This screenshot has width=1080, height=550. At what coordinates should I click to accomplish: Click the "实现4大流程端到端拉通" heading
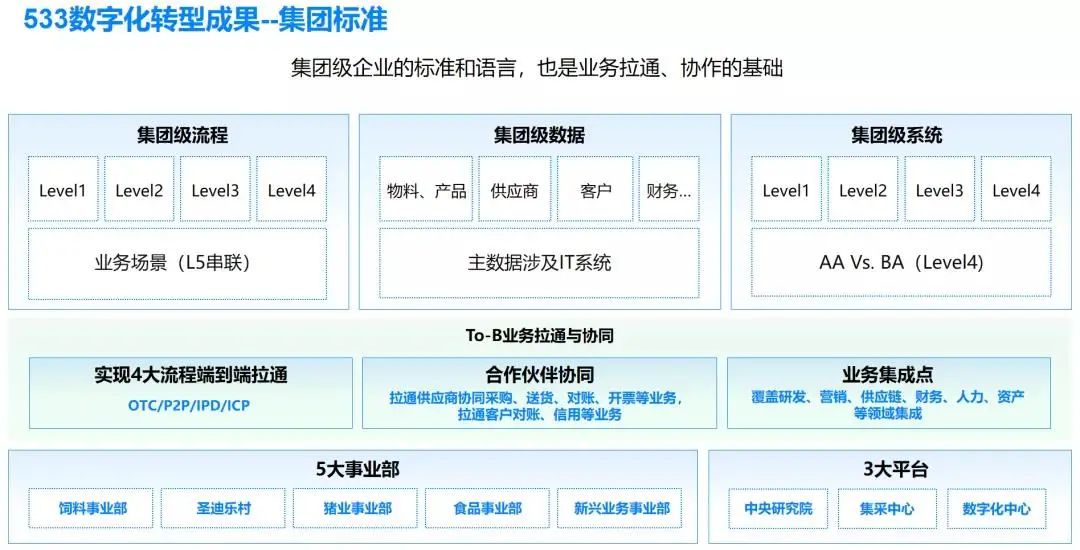point(191,375)
